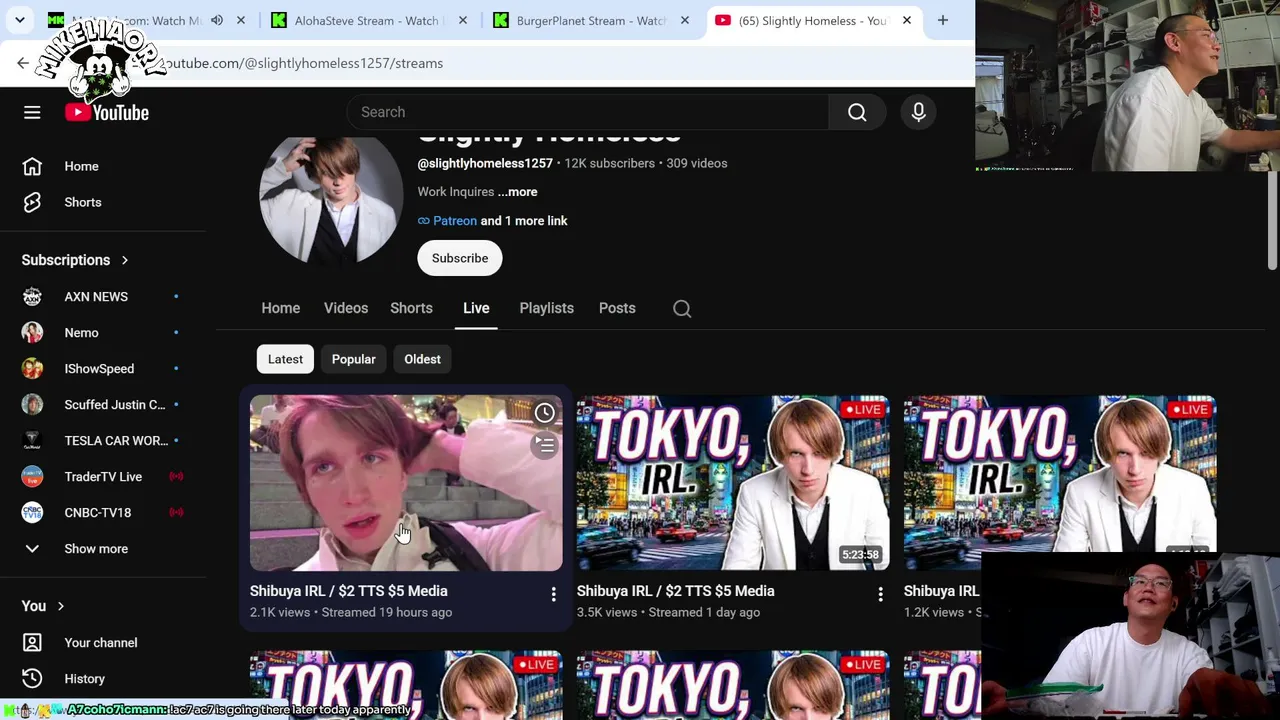Select the channel Live tab
This screenshot has width=1280, height=720.
pyautogui.click(x=476, y=308)
